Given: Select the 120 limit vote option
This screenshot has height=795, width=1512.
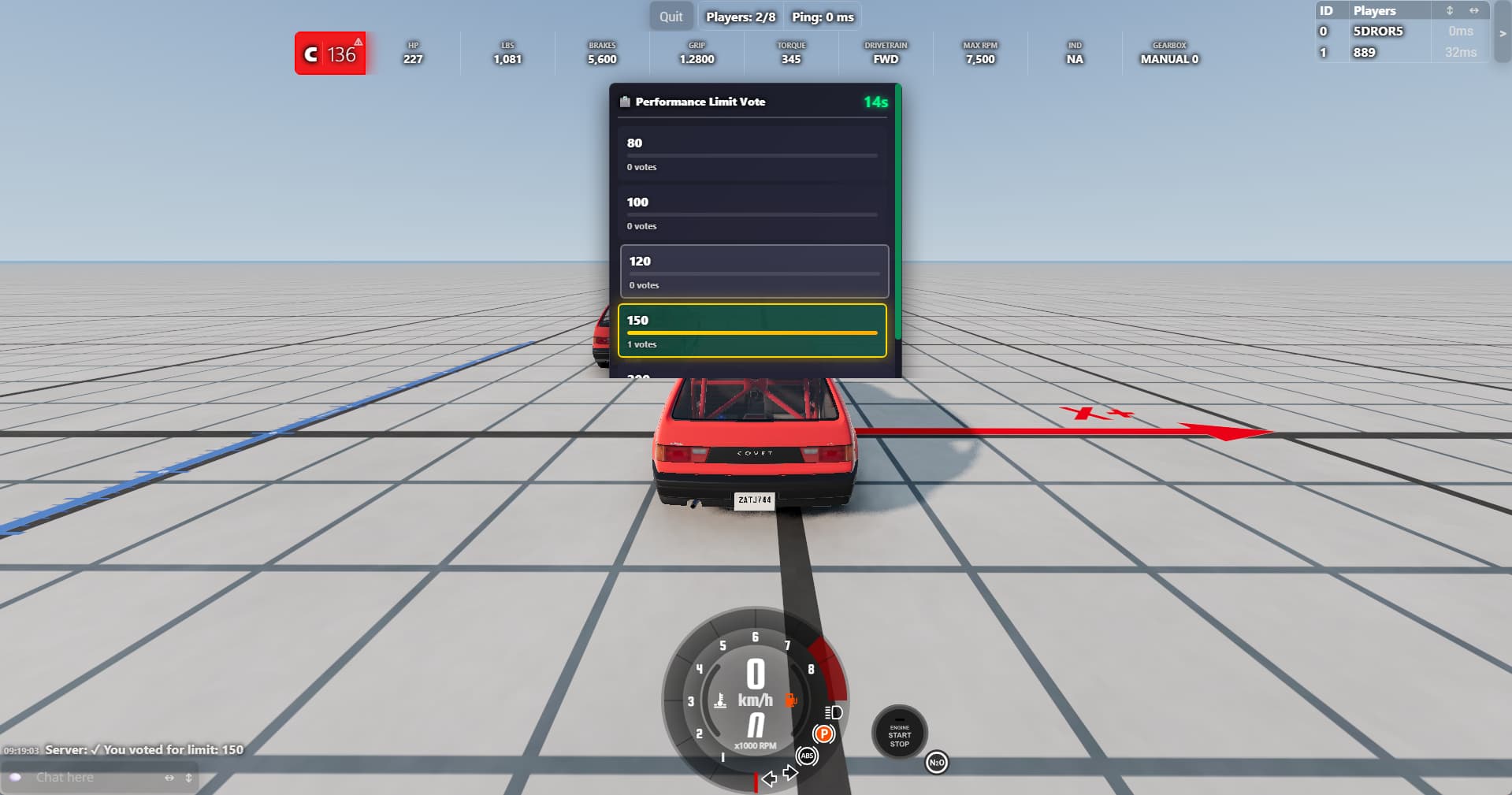Looking at the screenshot, I should click(x=753, y=271).
